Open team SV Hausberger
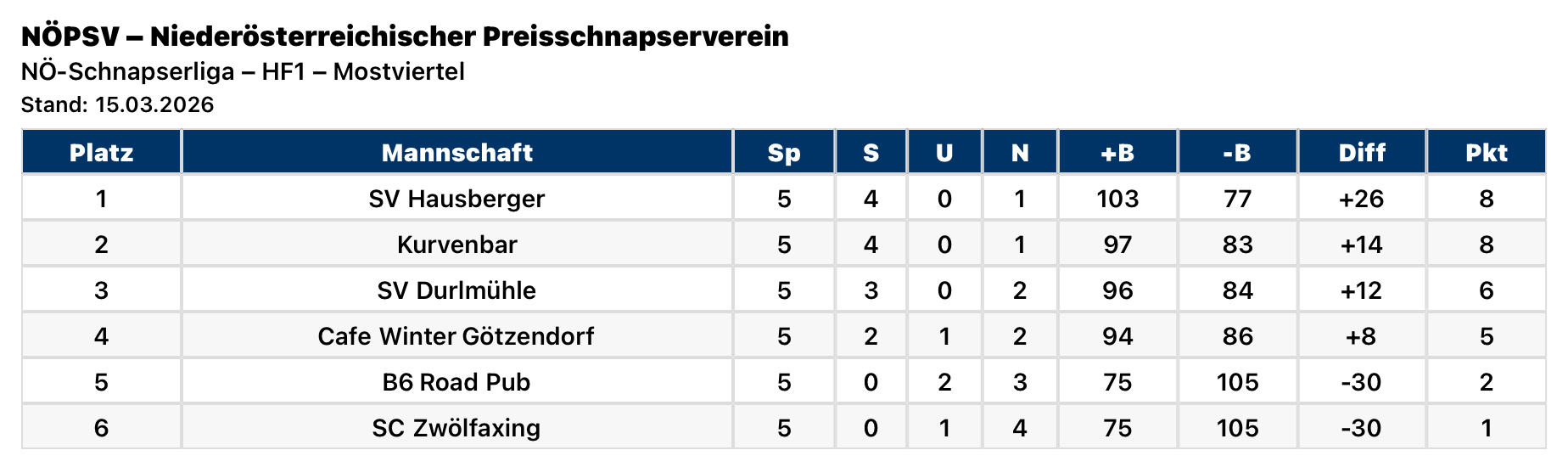The height and width of the screenshot is (467, 1568). click(456, 199)
